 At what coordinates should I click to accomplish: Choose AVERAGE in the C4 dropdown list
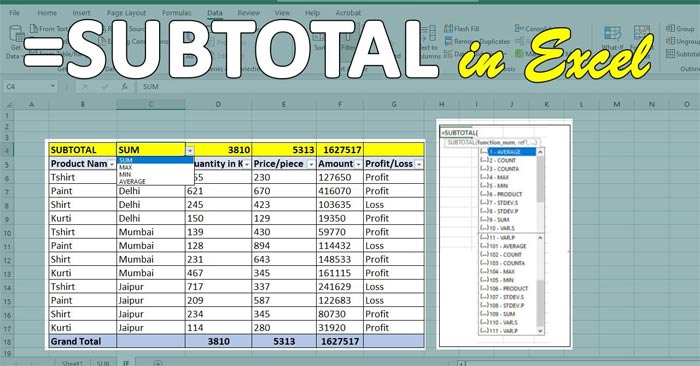(x=155, y=182)
